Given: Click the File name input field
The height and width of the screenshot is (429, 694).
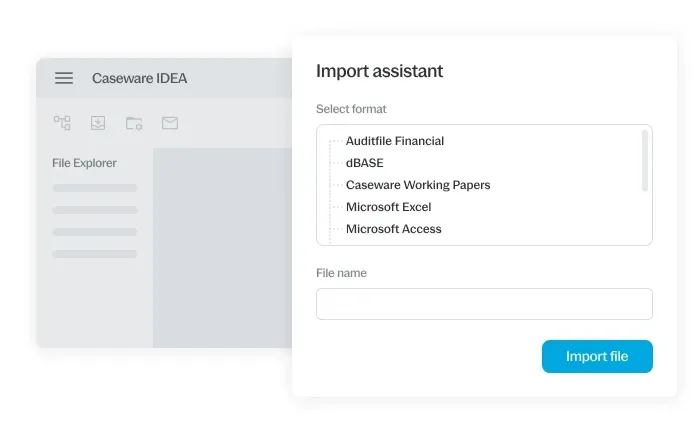Looking at the screenshot, I should coord(484,304).
